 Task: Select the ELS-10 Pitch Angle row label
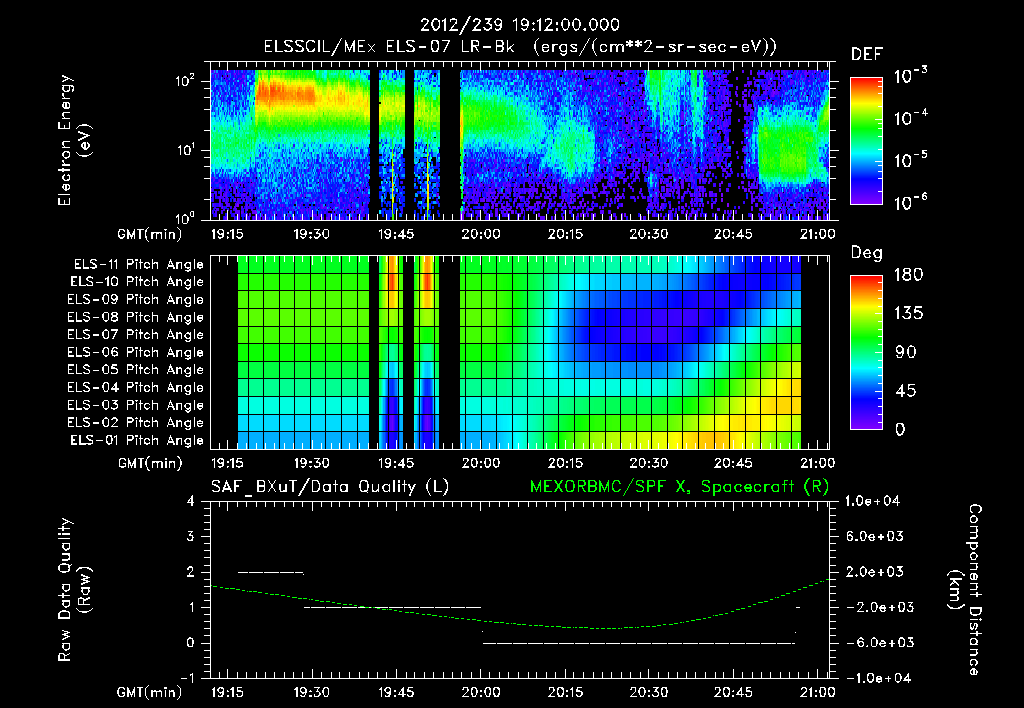point(137,282)
